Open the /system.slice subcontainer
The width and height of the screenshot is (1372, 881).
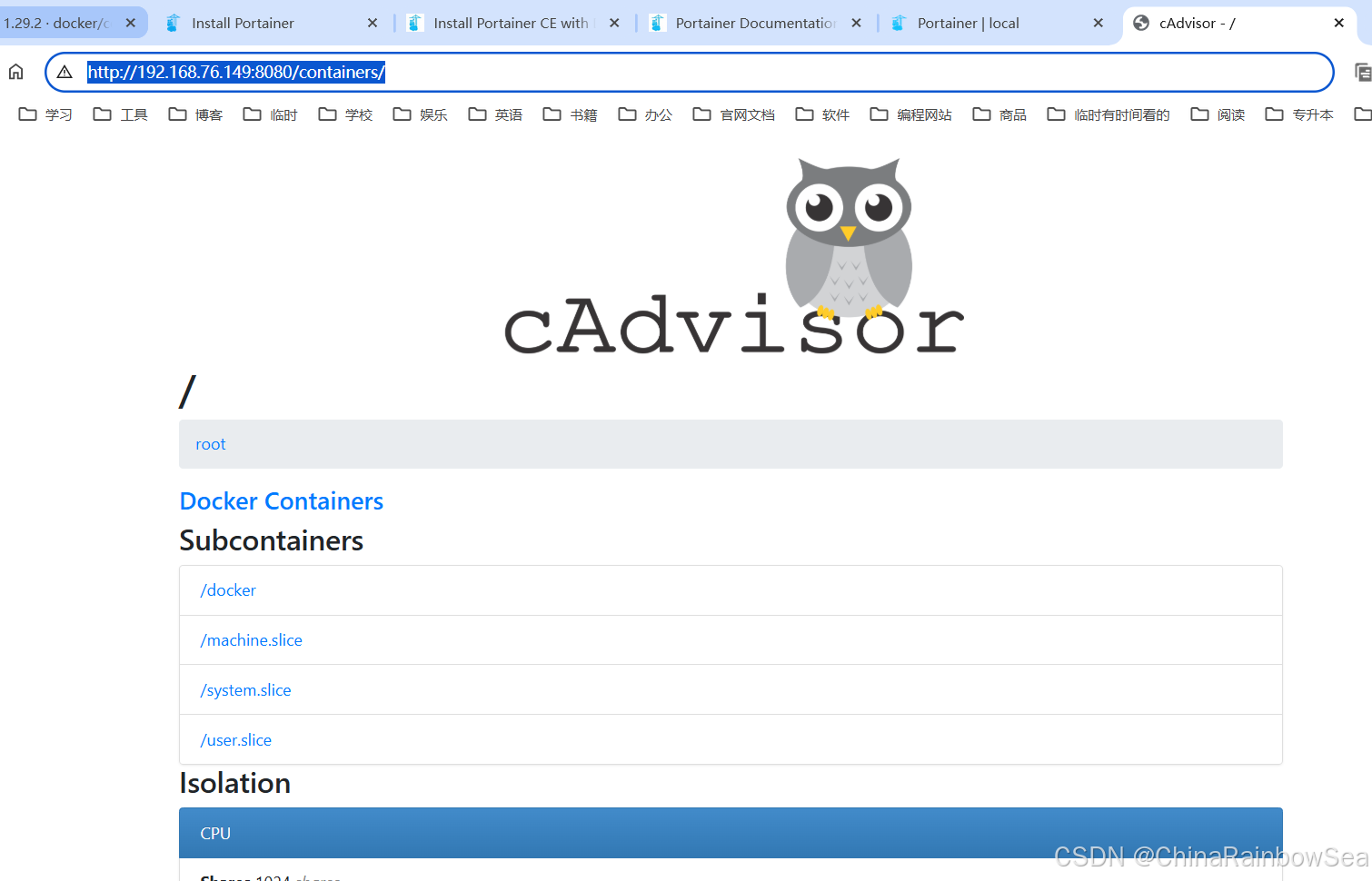[x=245, y=689]
